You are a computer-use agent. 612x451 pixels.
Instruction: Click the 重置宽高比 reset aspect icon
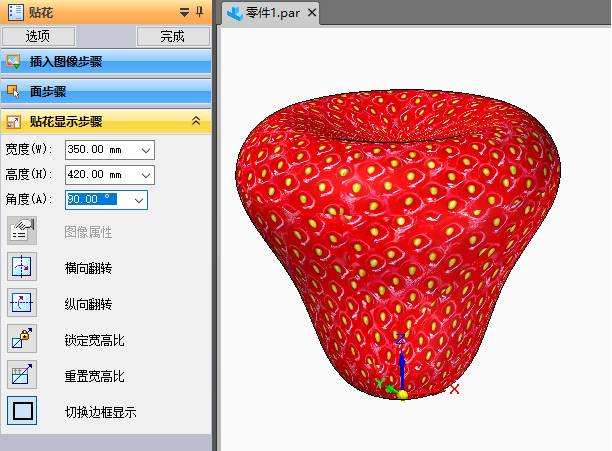[x=22, y=375]
